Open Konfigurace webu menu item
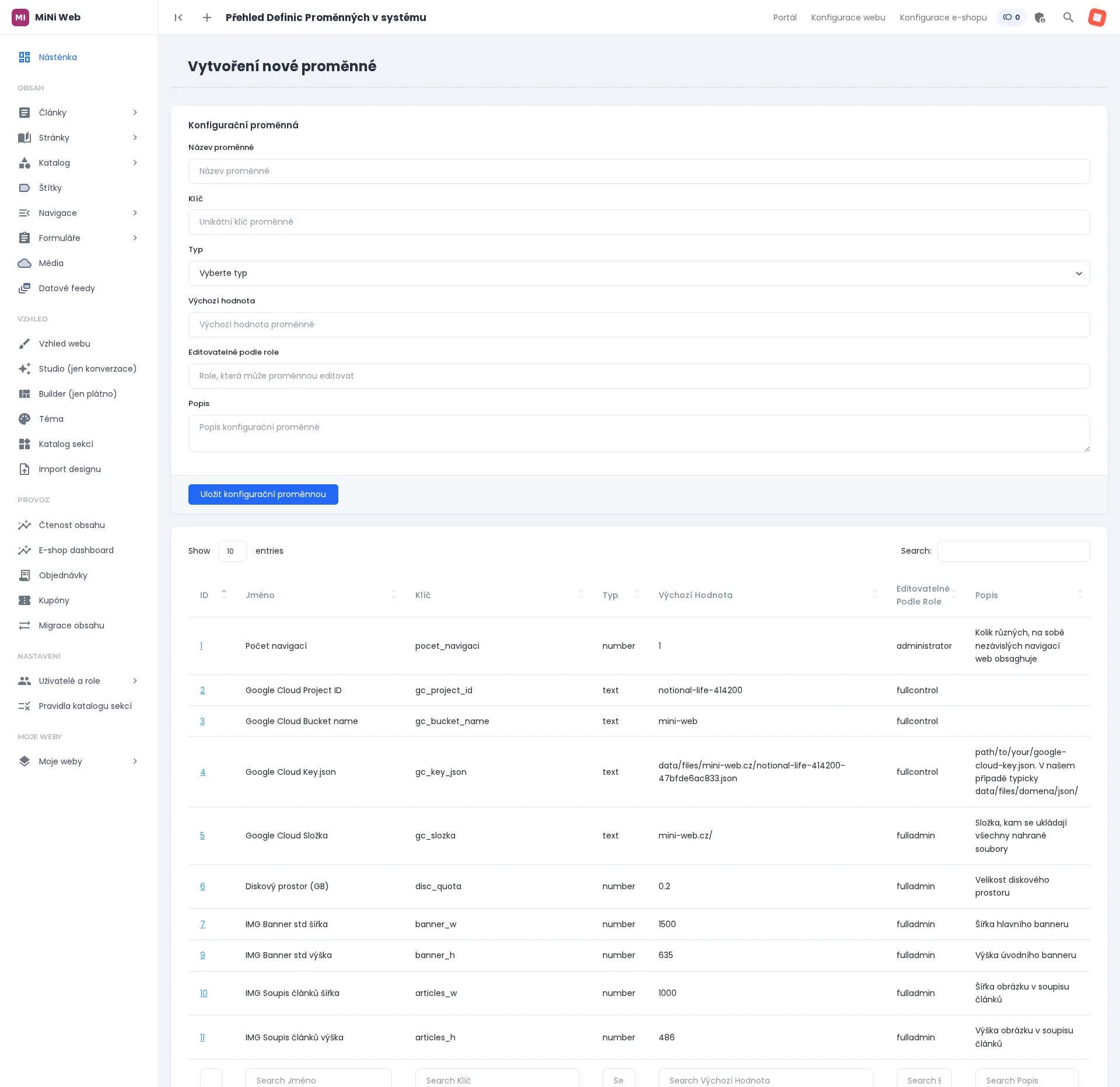The height and width of the screenshot is (1087, 1120). pyautogui.click(x=848, y=18)
